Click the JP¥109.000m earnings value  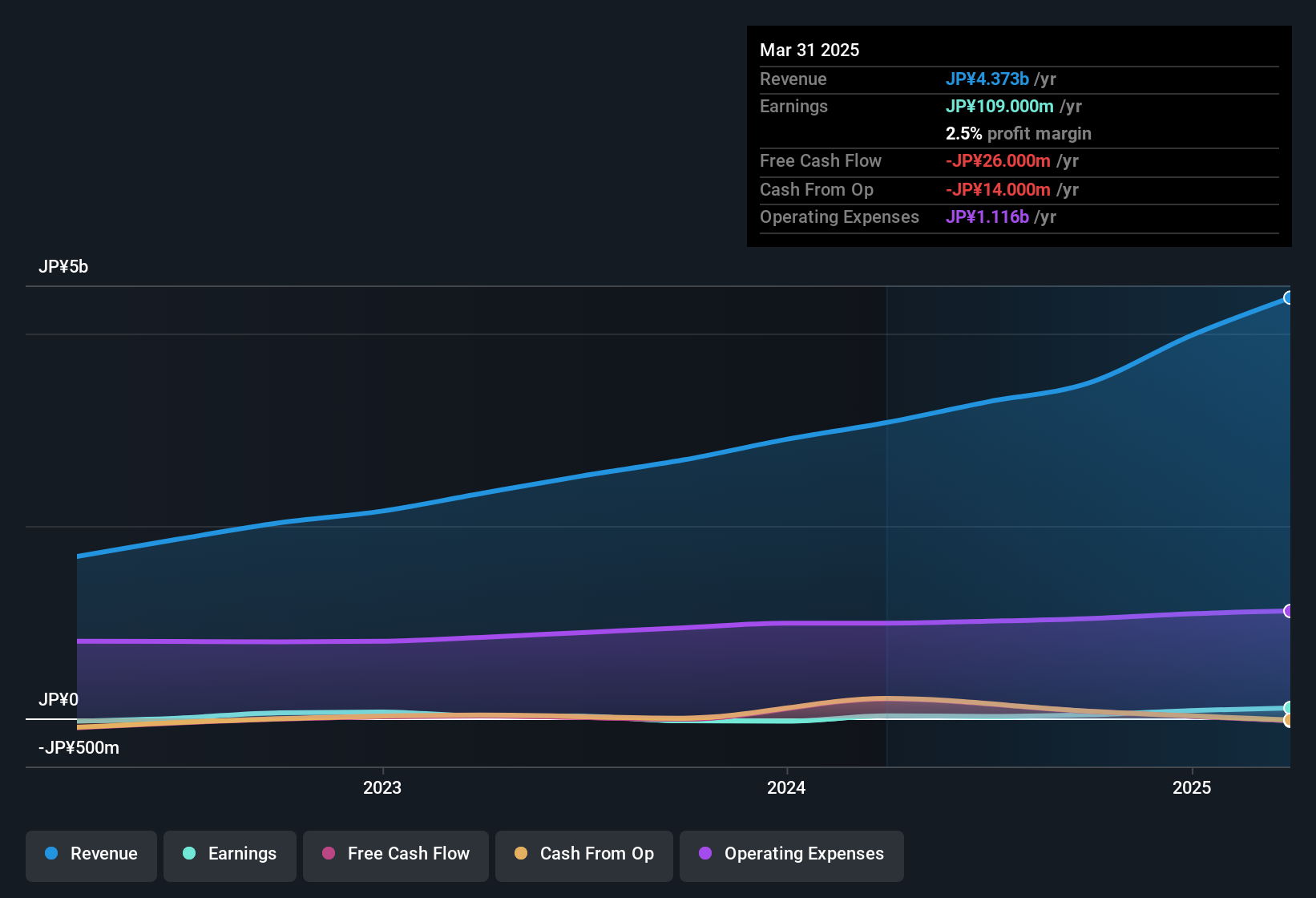(x=999, y=106)
